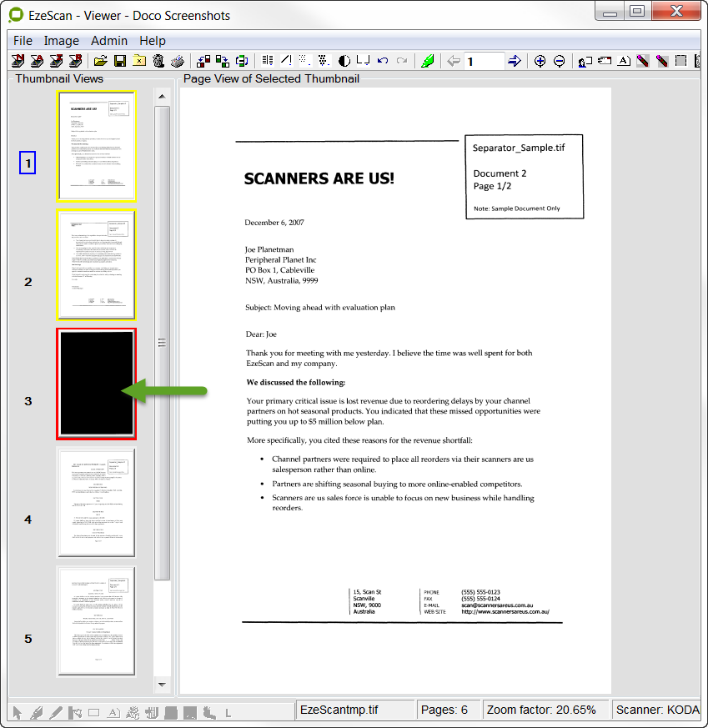Click the printer icon in toolbar
Viewport: 708px width, 728px height.
click(177, 61)
